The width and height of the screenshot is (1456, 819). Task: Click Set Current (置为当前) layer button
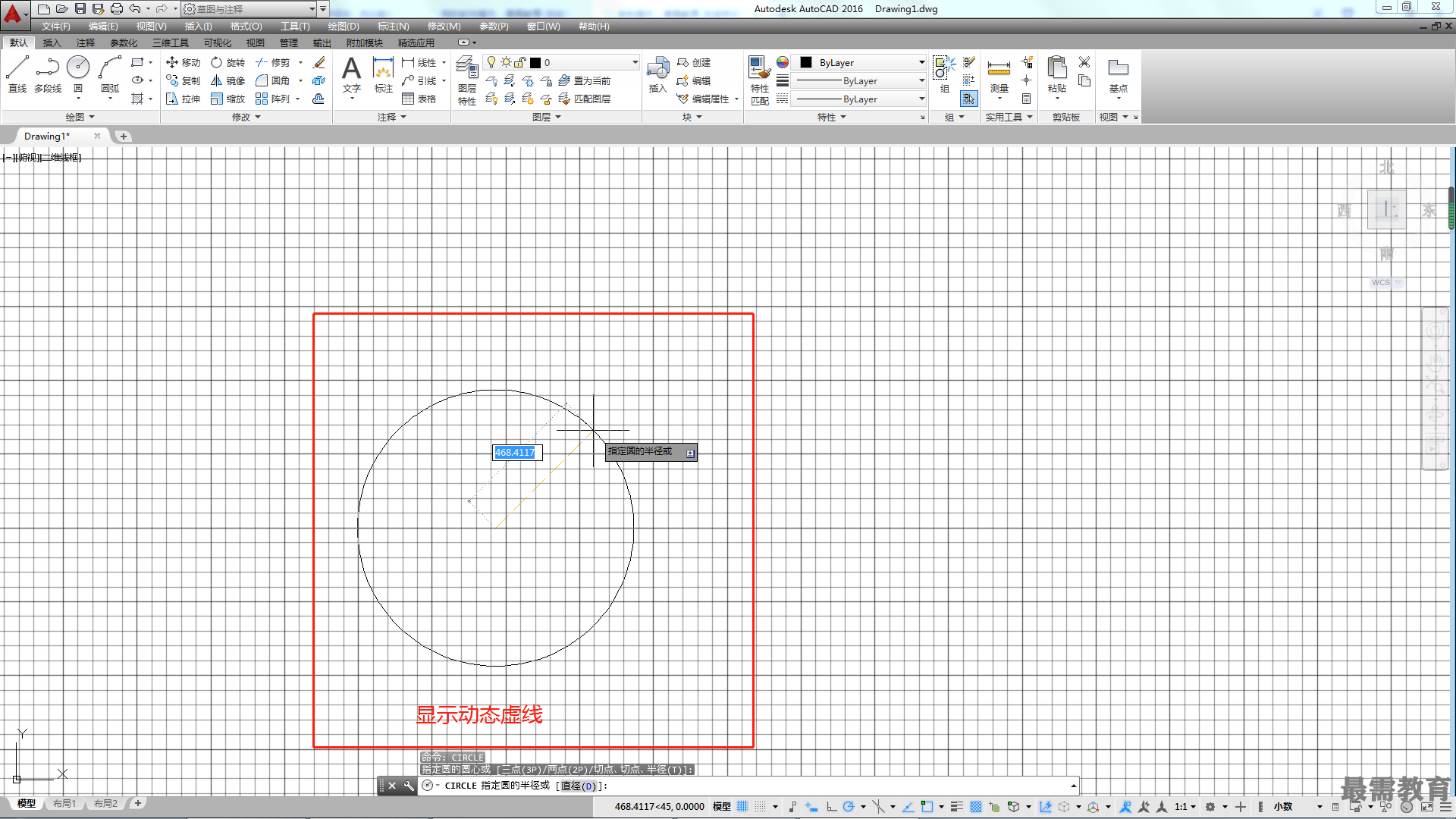point(585,80)
